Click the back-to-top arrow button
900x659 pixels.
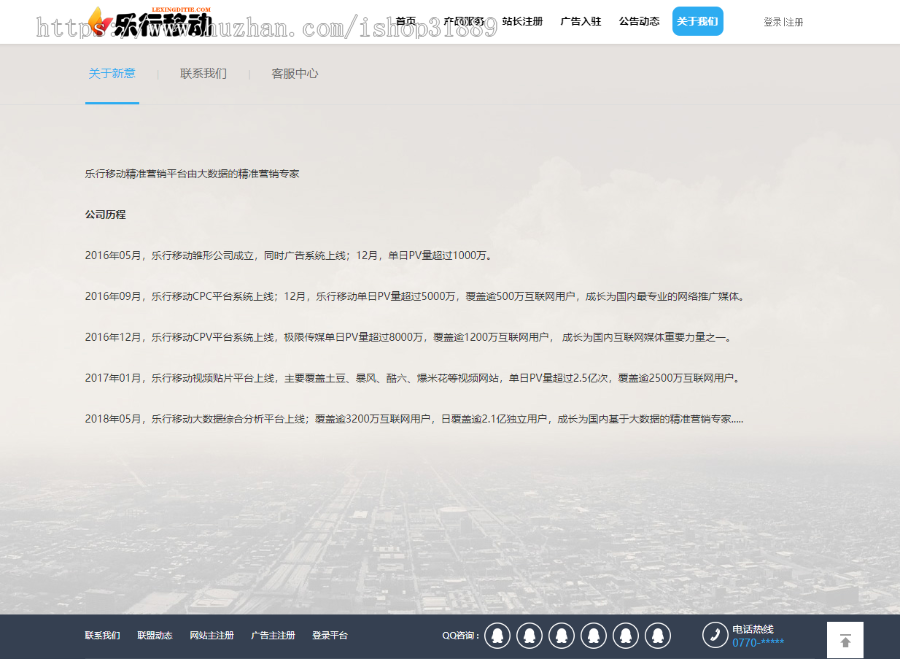click(845, 640)
